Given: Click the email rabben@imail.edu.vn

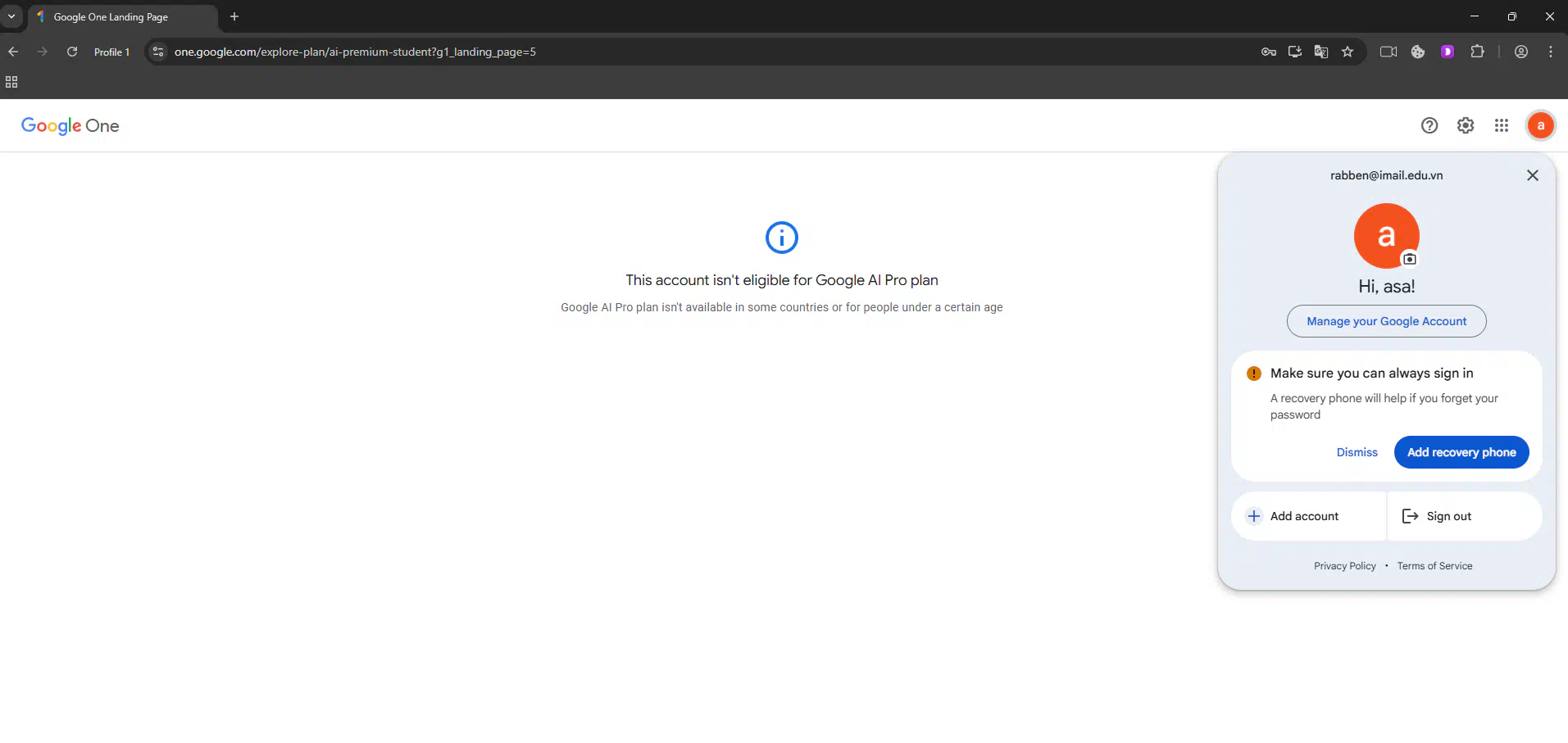Looking at the screenshot, I should click(1387, 175).
